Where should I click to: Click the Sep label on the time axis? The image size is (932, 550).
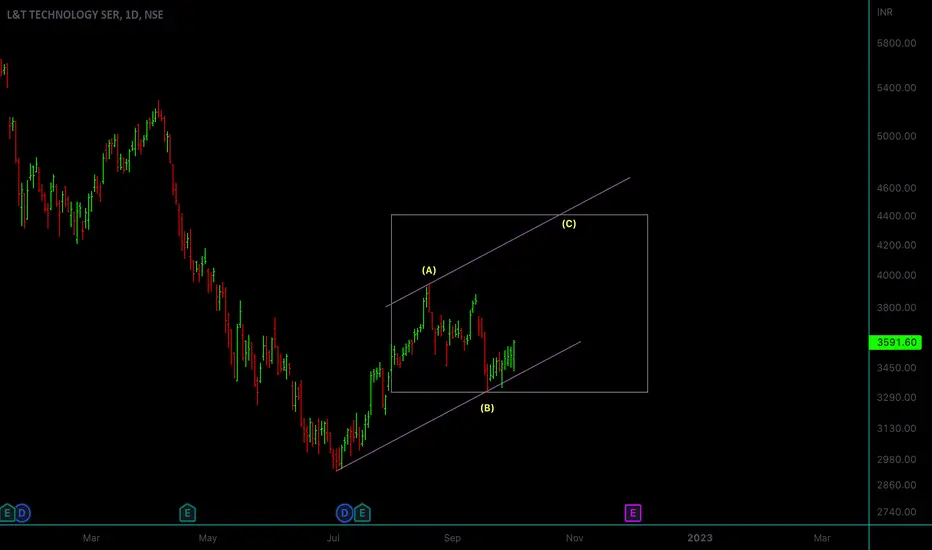(452, 538)
